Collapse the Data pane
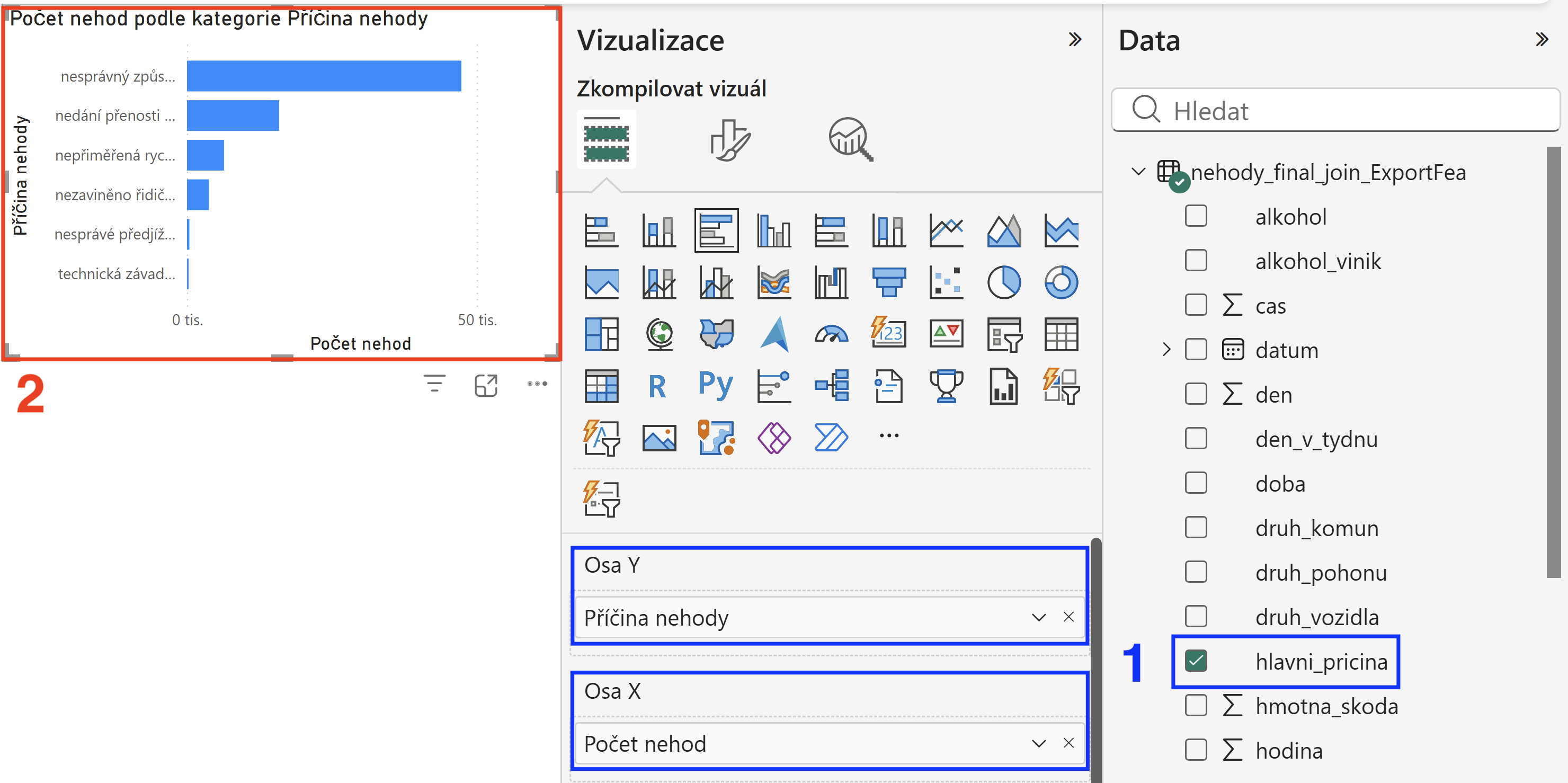The image size is (1568, 783). (1541, 40)
